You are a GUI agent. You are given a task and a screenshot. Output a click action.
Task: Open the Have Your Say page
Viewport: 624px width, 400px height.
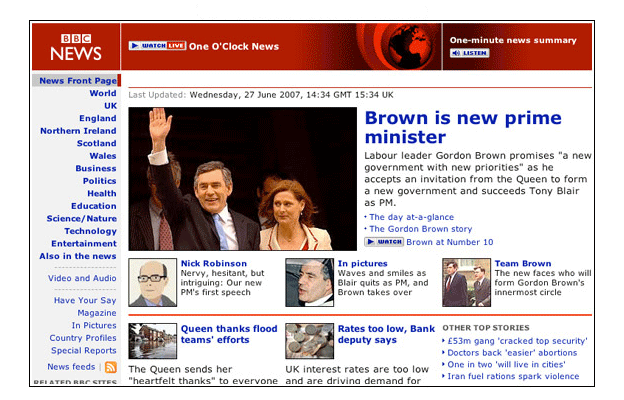[x=85, y=300]
